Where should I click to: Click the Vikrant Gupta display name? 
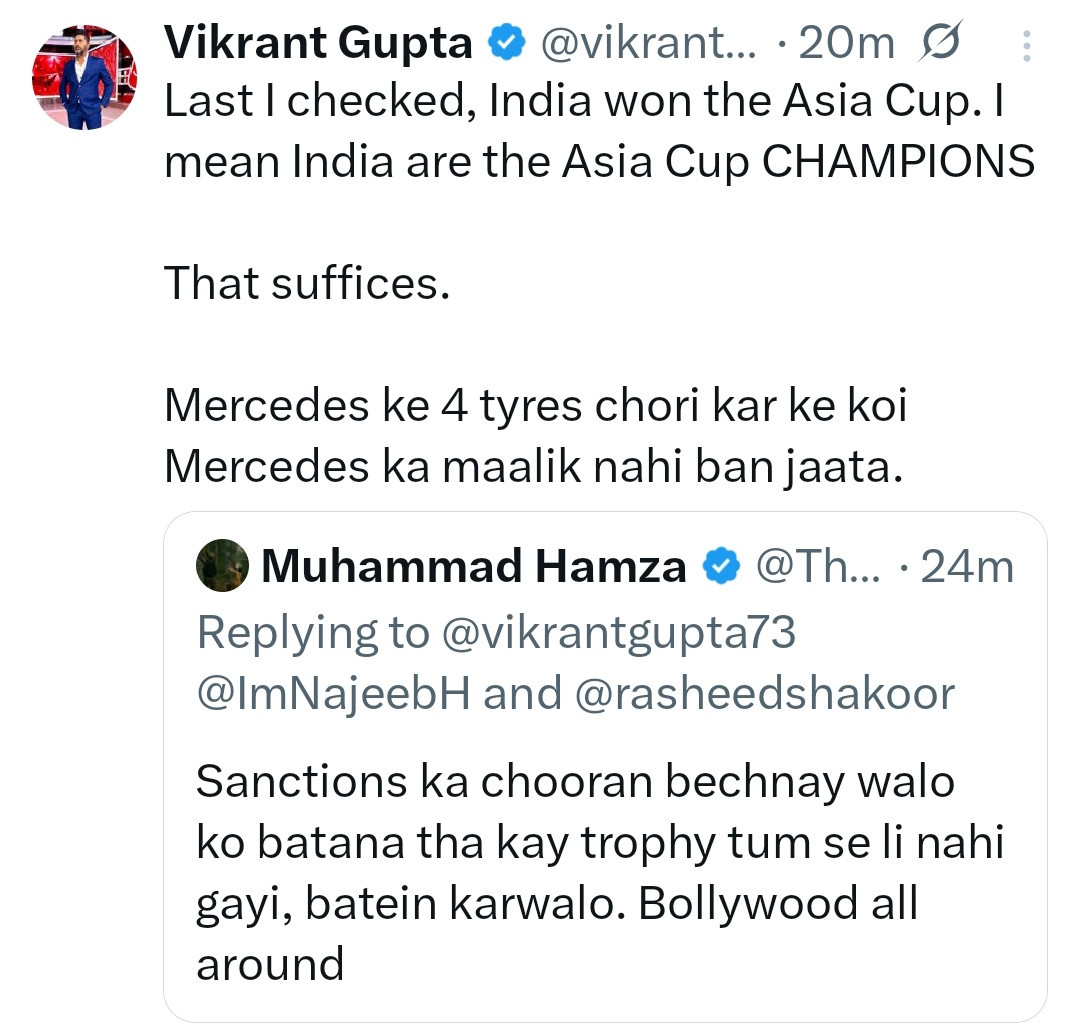[x=318, y=42]
